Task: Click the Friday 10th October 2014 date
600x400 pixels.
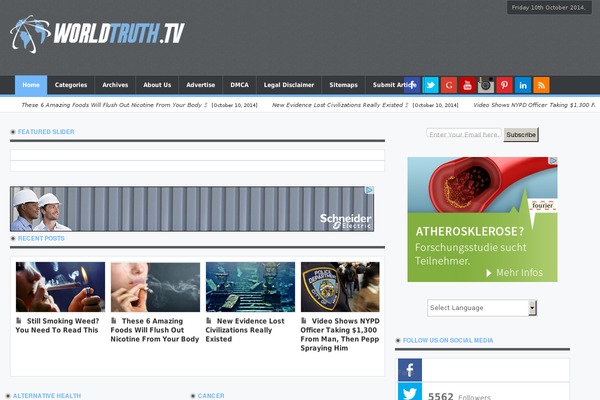Action: 549,7
